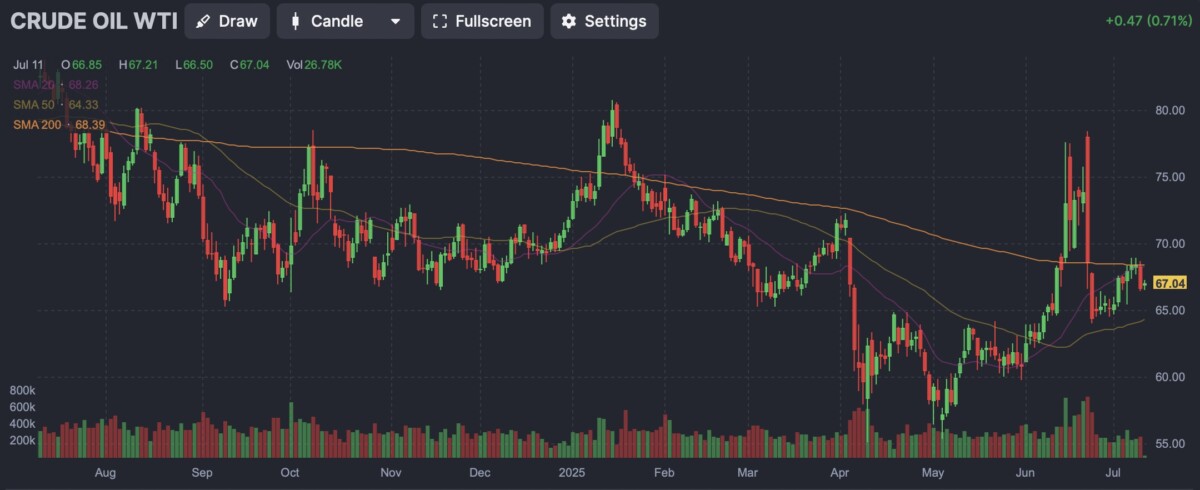Screen dimensions: 1200x490
Task: Click the 60.00 price axis label
Action: pos(1170,377)
